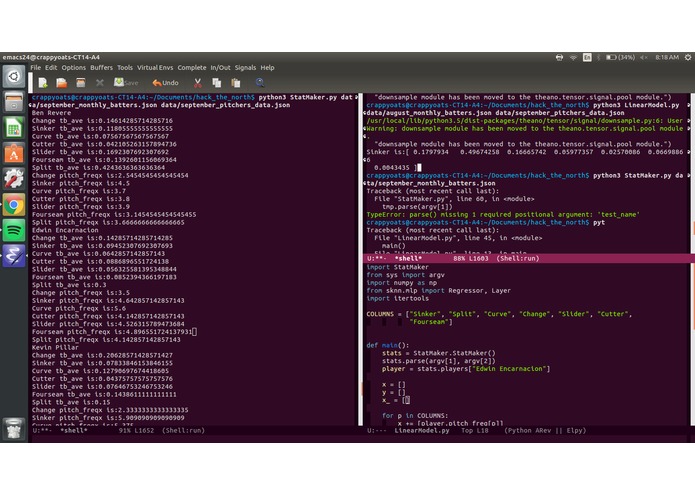
Task: Click (Shell:run) in the bottom-left mode line
Action: click(x=183, y=430)
